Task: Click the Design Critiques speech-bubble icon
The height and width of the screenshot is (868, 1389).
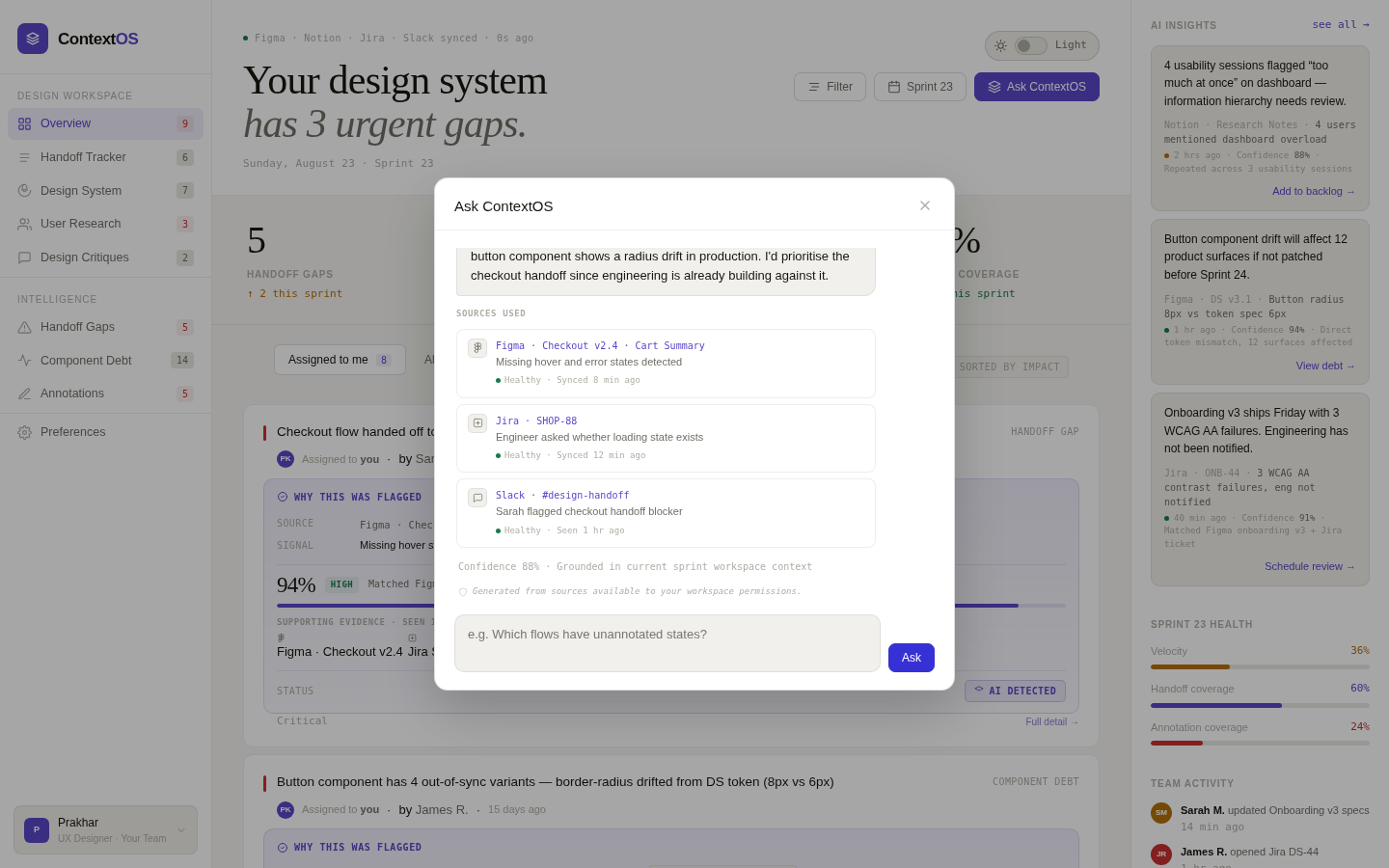Action: point(24,258)
